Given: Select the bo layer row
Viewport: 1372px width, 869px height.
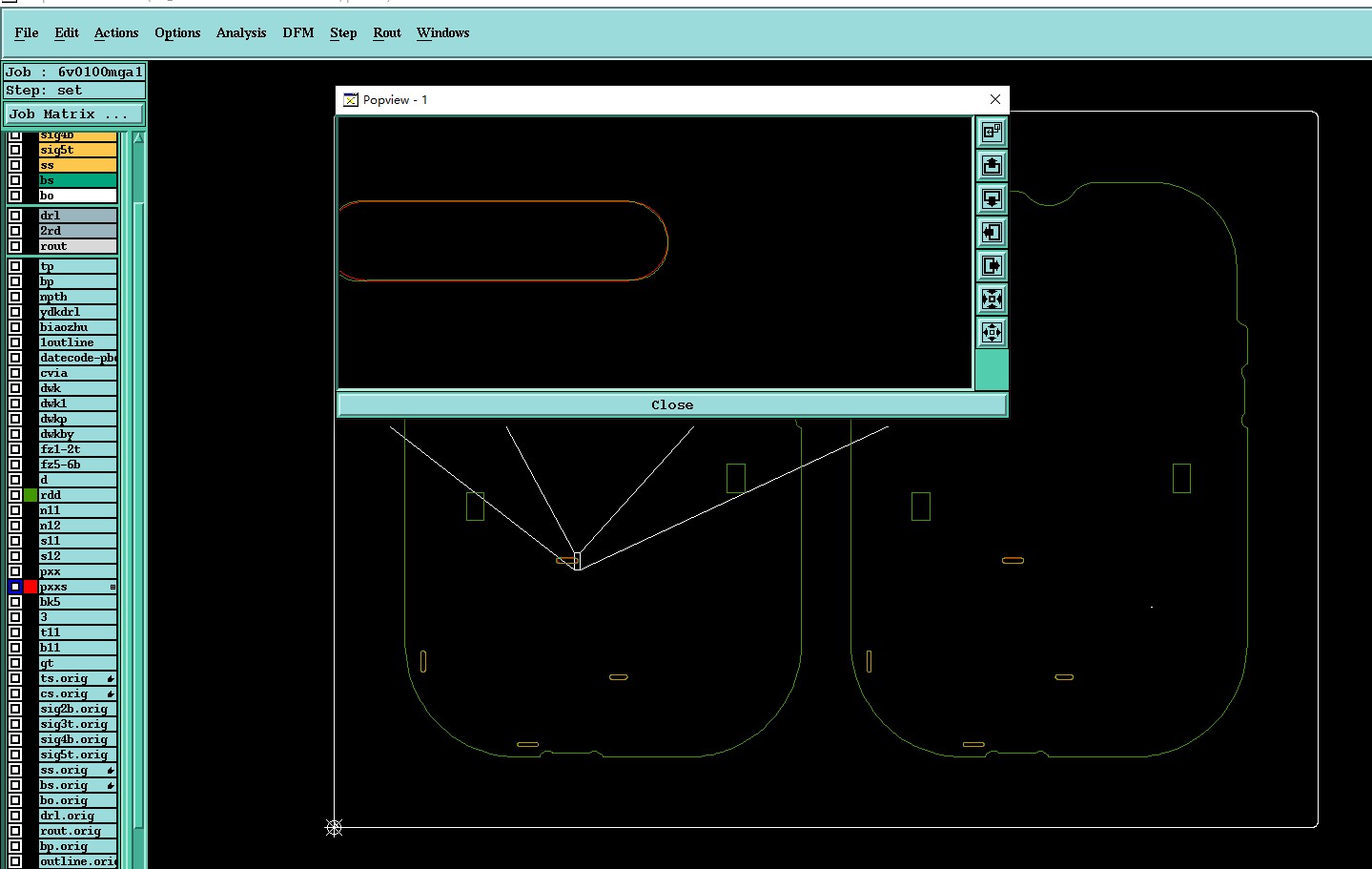Looking at the screenshot, I should click(78, 196).
